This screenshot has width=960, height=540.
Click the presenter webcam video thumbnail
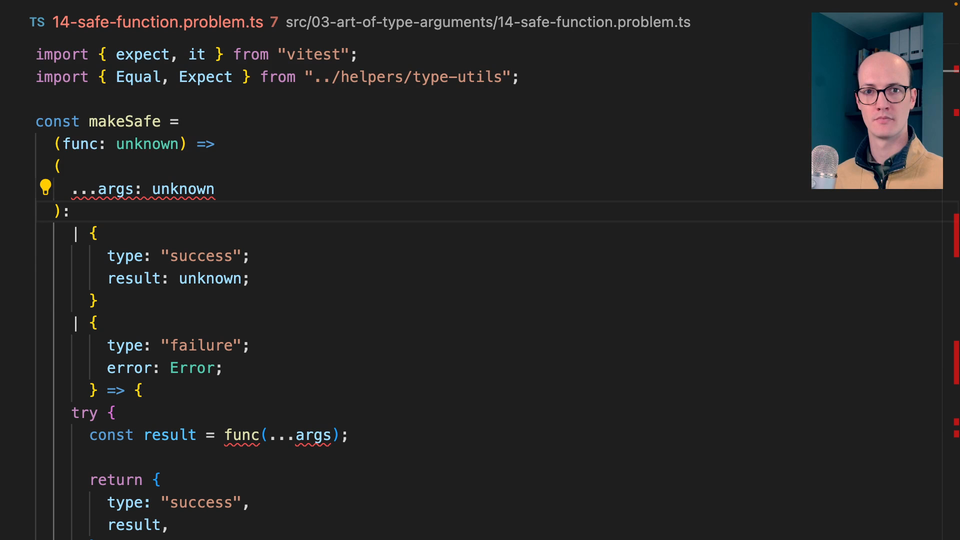tap(876, 100)
